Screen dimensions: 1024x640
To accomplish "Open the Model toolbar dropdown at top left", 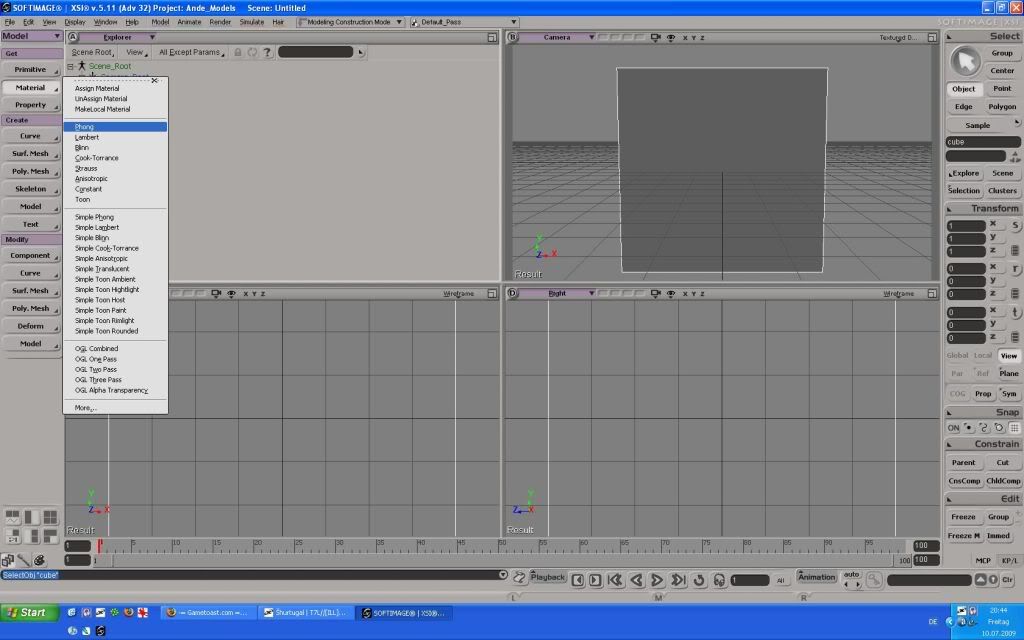I will point(31,36).
